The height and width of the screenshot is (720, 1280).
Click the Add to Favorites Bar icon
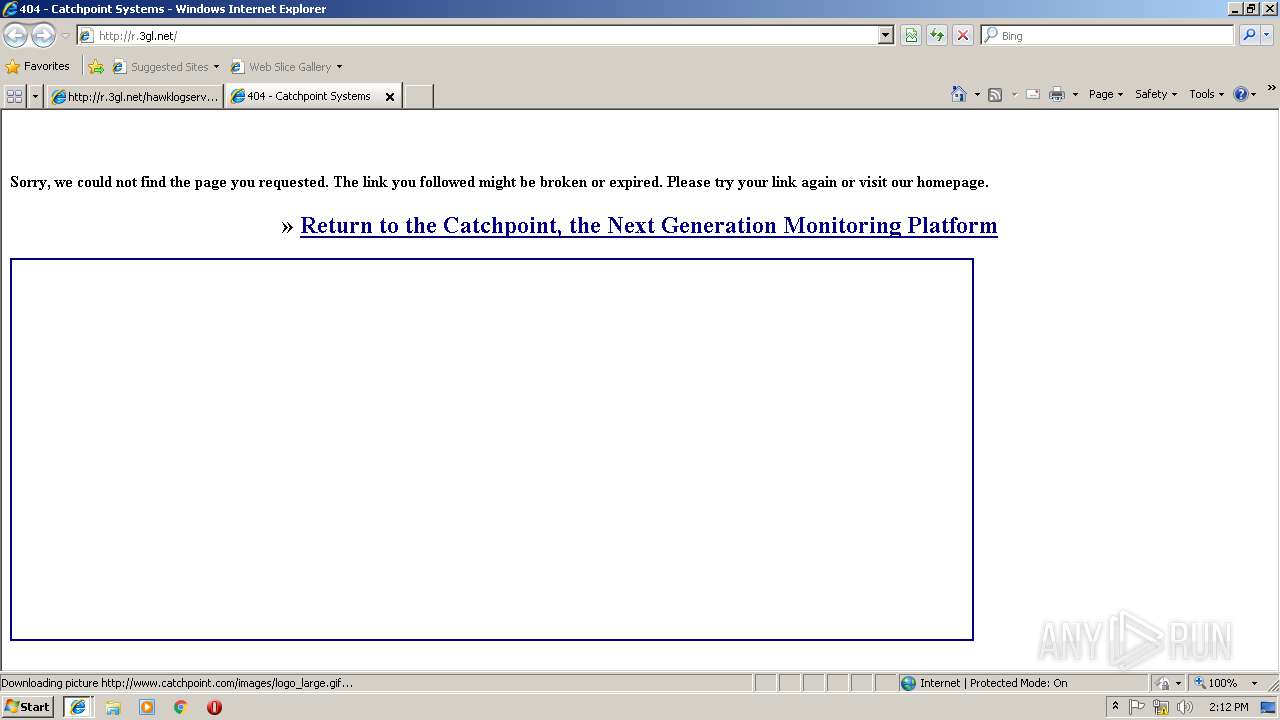(96, 67)
